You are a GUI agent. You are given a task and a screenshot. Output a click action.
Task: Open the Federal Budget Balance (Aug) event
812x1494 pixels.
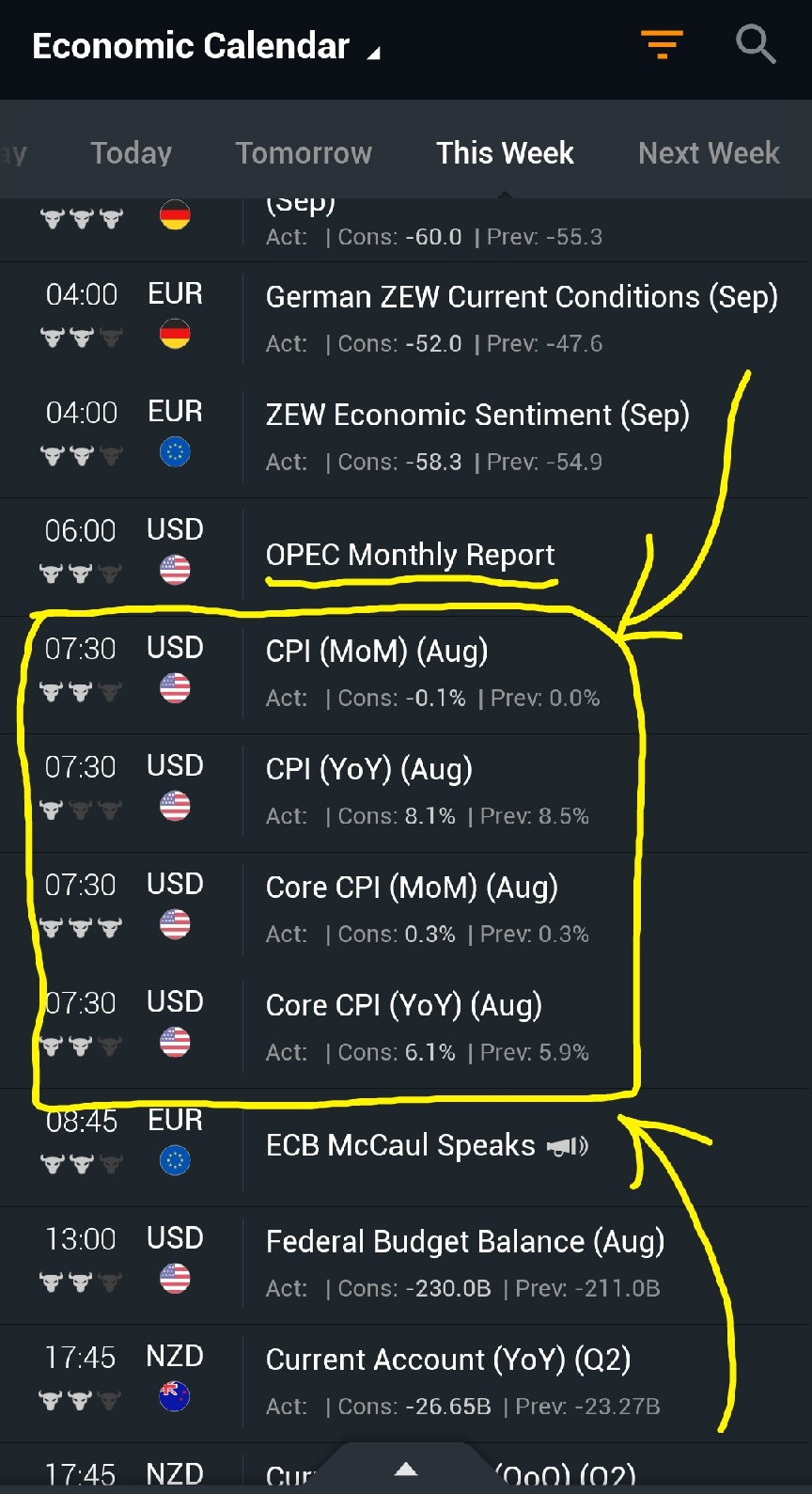(x=465, y=1242)
